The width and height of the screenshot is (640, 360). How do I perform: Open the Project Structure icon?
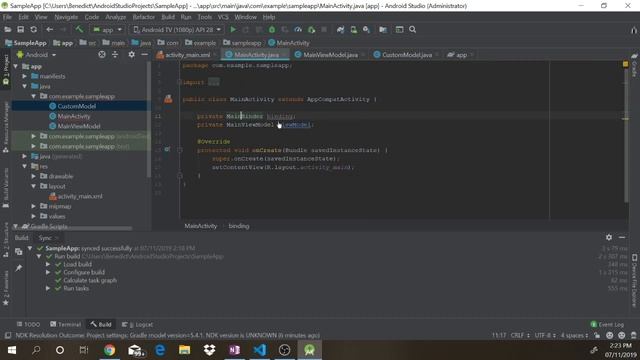point(383,30)
